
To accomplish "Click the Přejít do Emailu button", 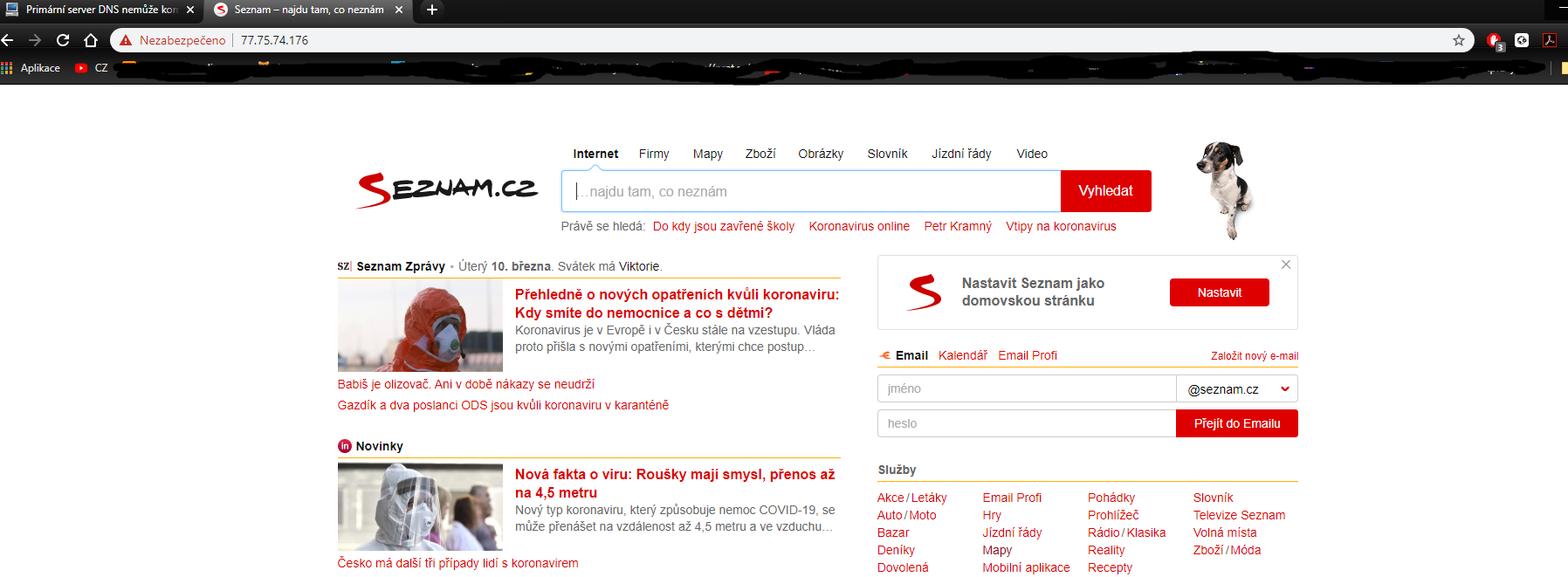I will pos(1236,423).
